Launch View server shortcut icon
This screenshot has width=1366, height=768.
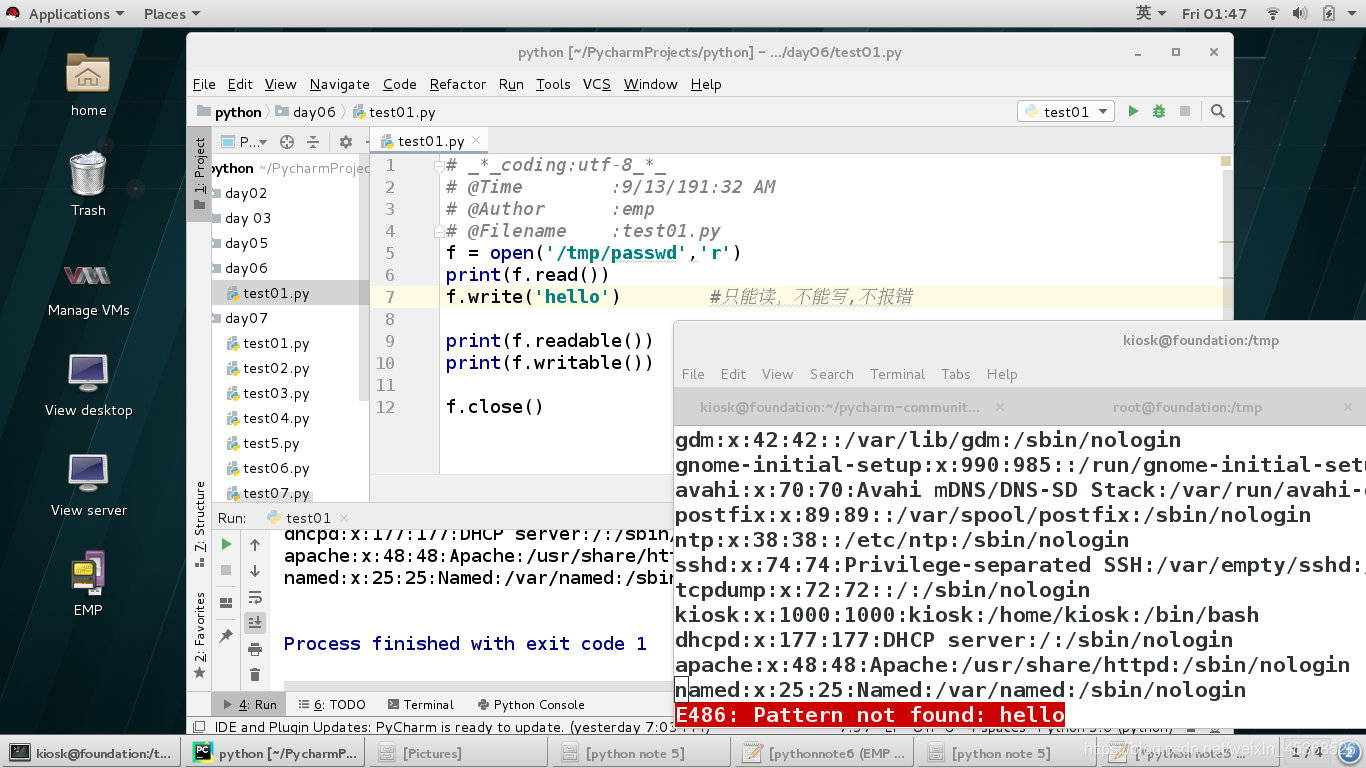click(88, 473)
